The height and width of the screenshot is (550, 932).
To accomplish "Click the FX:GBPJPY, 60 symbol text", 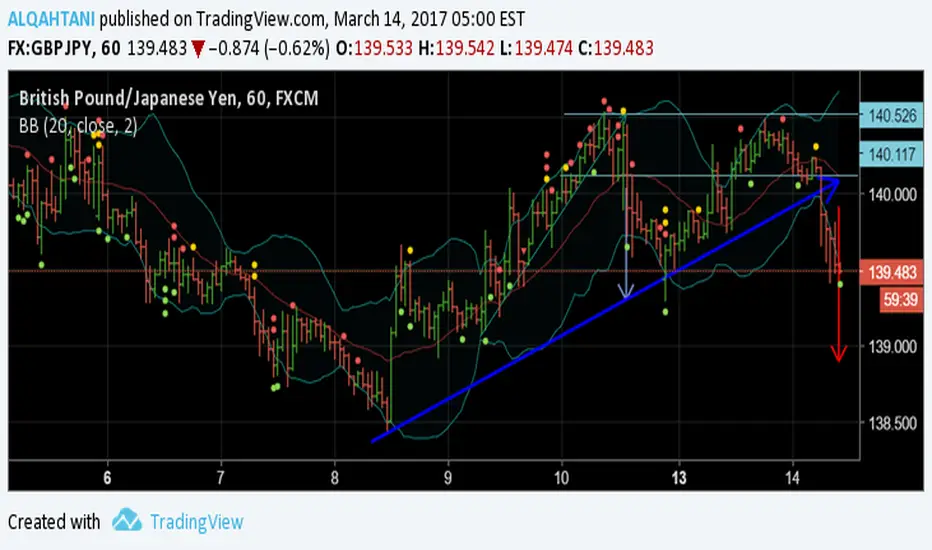I will pos(64,48).
